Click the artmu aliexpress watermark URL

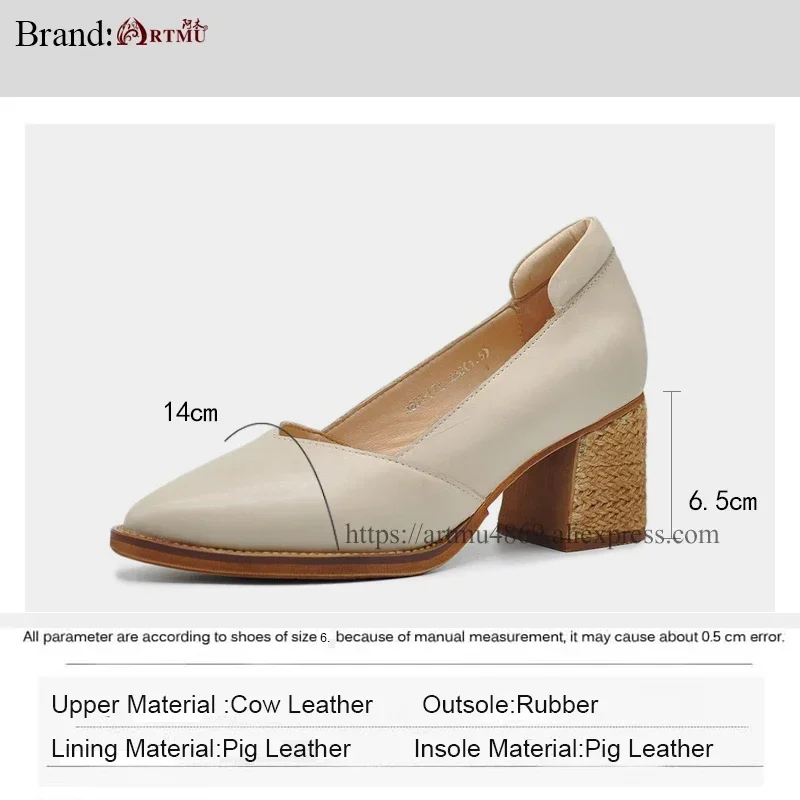pos(532,534)
